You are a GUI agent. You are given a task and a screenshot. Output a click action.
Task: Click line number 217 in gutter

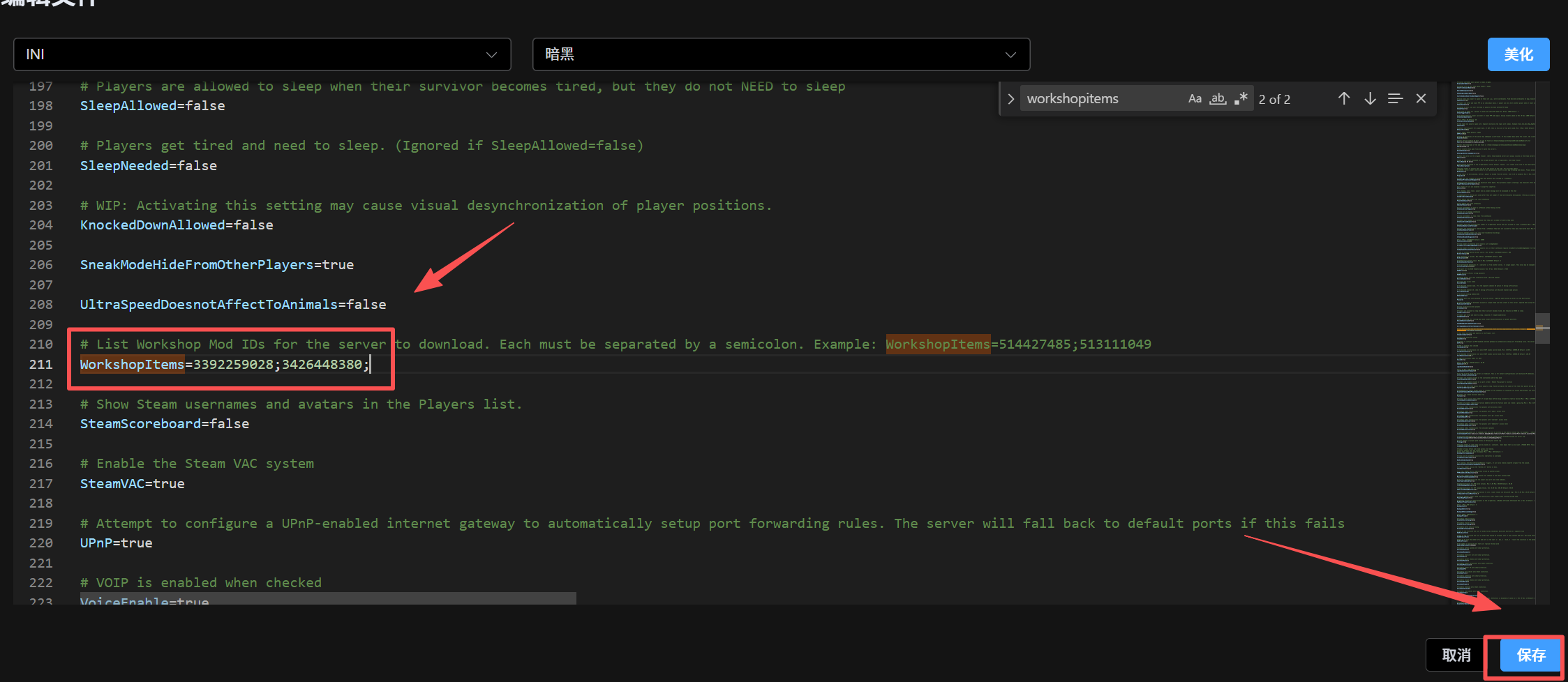pyautogui.click(x=40, y=484)
